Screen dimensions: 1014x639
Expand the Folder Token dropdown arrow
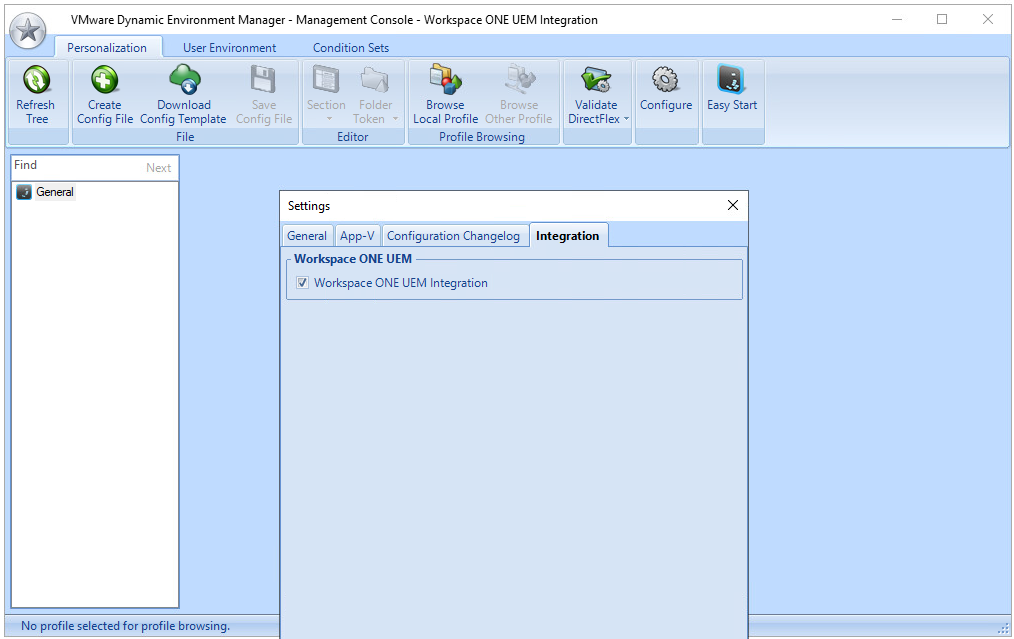[x=395, y=119]
